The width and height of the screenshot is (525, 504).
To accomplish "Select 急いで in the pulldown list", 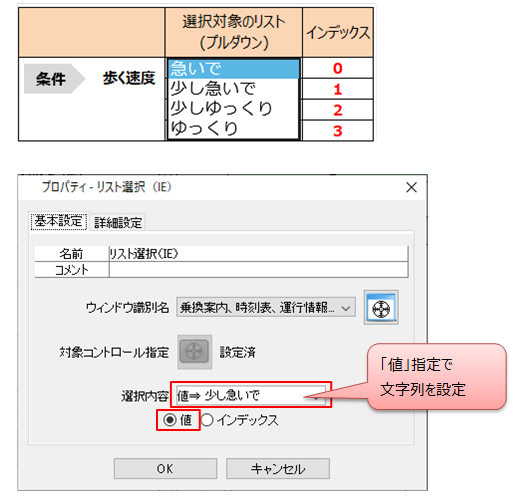I will [x=233, y=69].
